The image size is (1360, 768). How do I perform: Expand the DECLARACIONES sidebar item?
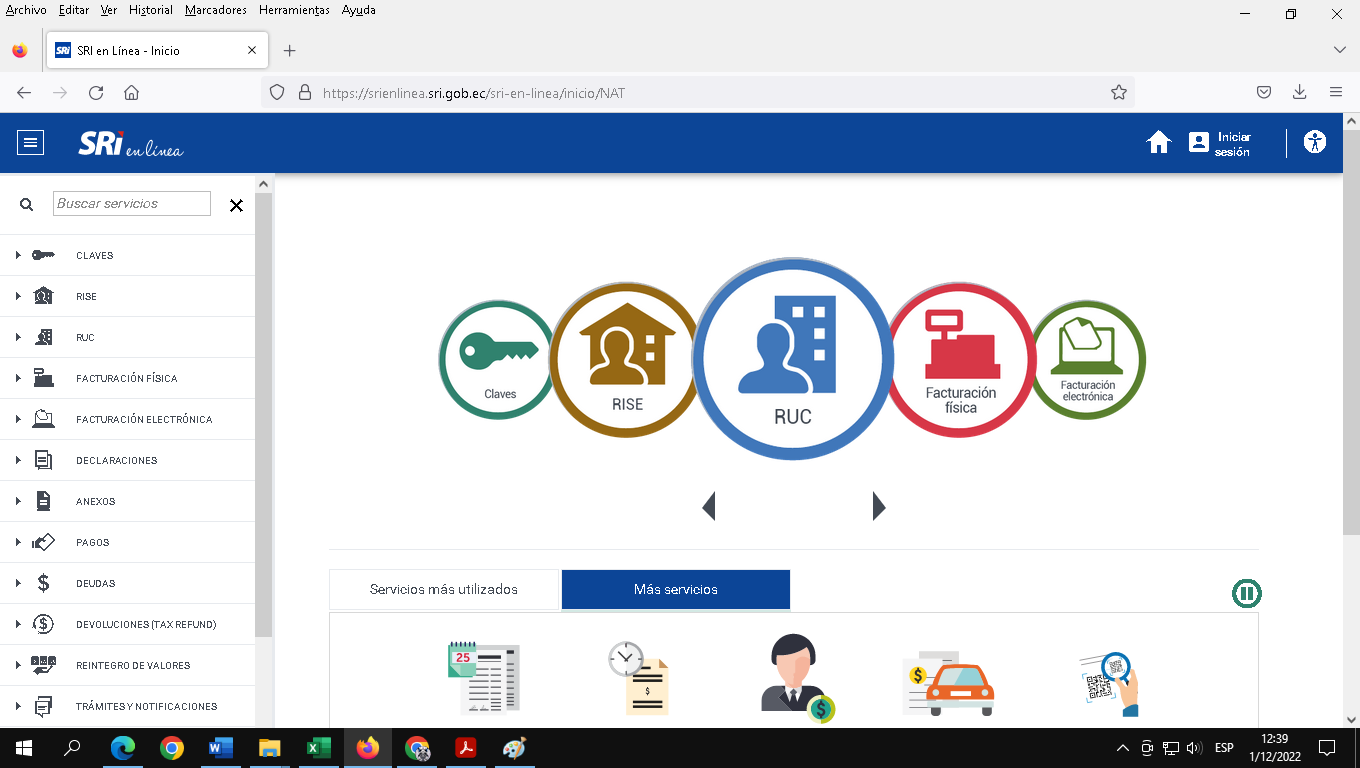tap(116, 460)
